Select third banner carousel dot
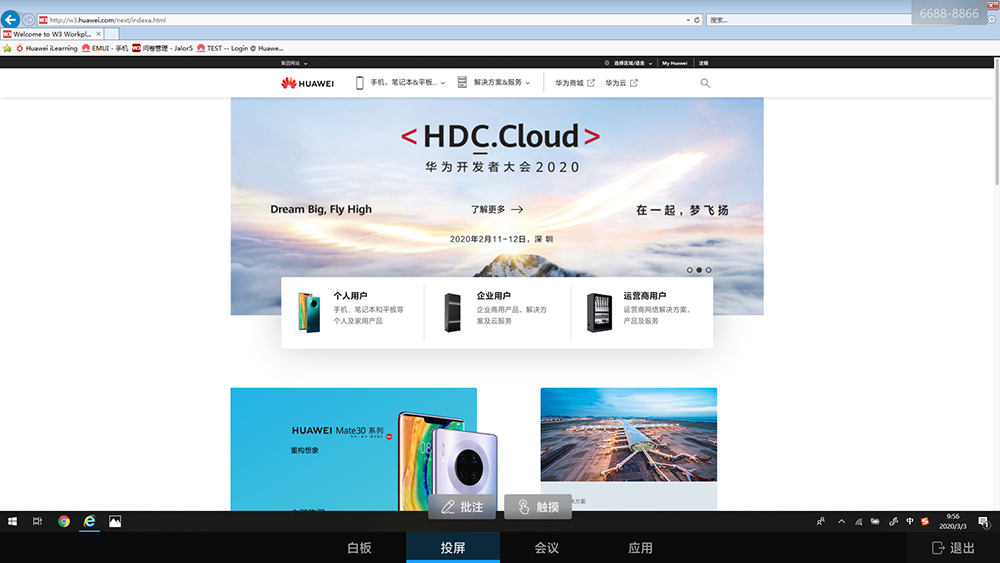Viewport: 1000px width, 563px height. point(709,270)
